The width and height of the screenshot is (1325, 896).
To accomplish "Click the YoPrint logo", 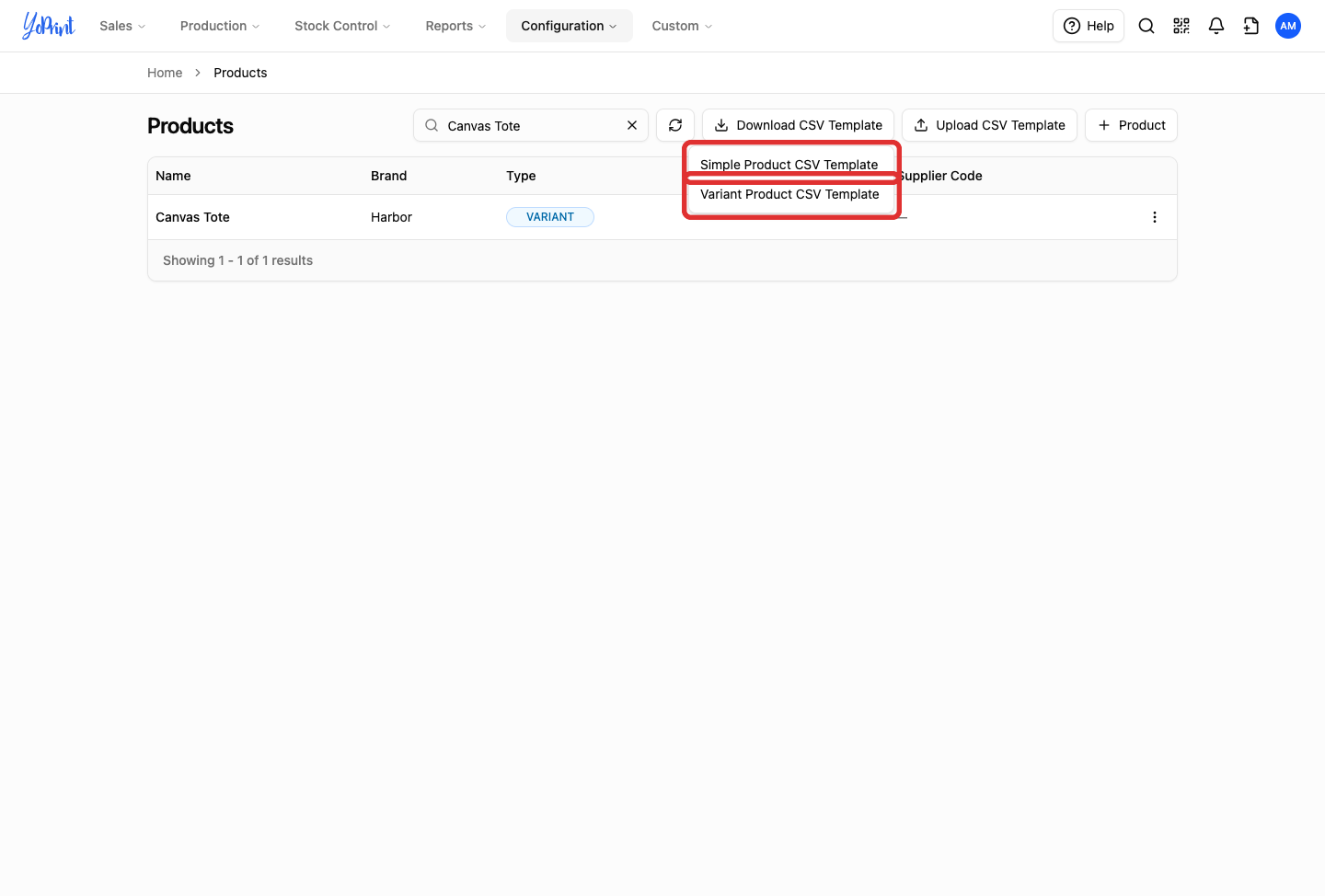I will (49, 26).
